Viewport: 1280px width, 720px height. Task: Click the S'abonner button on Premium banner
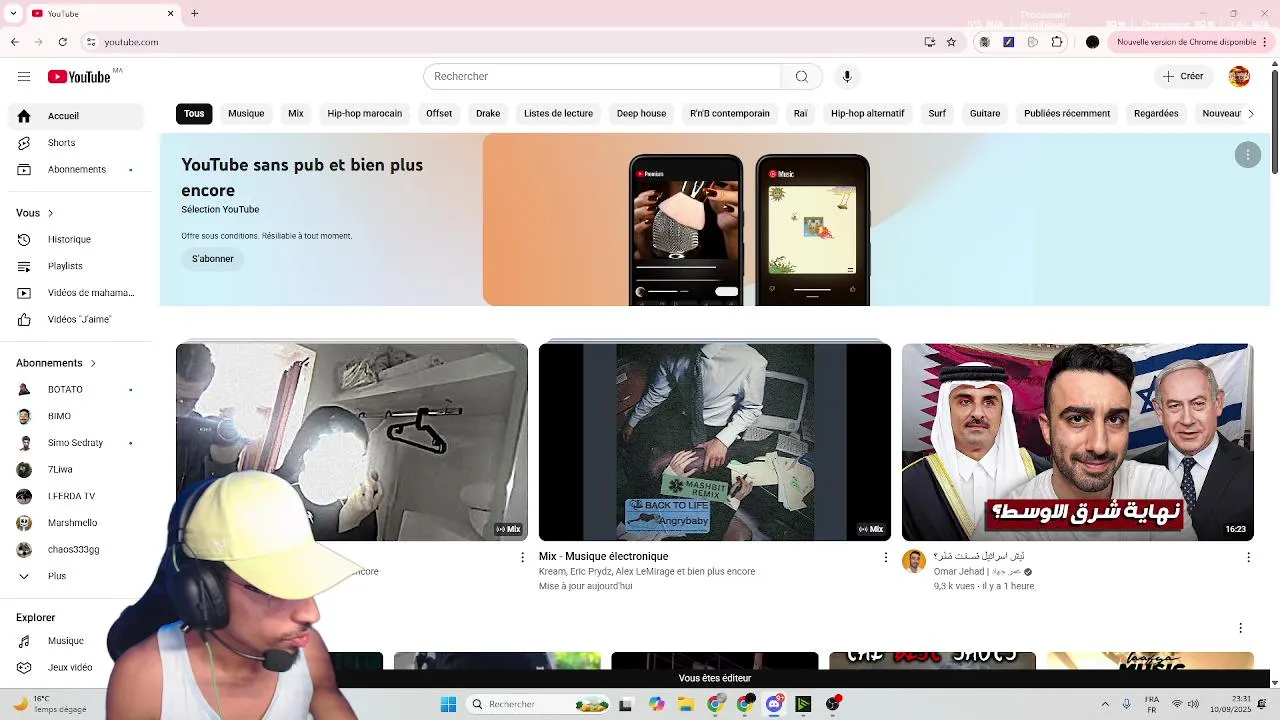(x=213, y=259)
